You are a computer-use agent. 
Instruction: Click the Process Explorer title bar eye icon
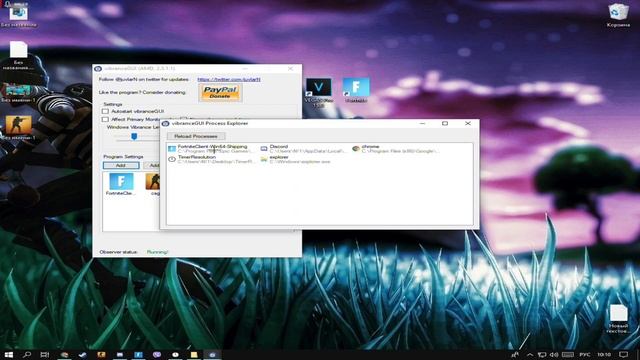(166, 123)
